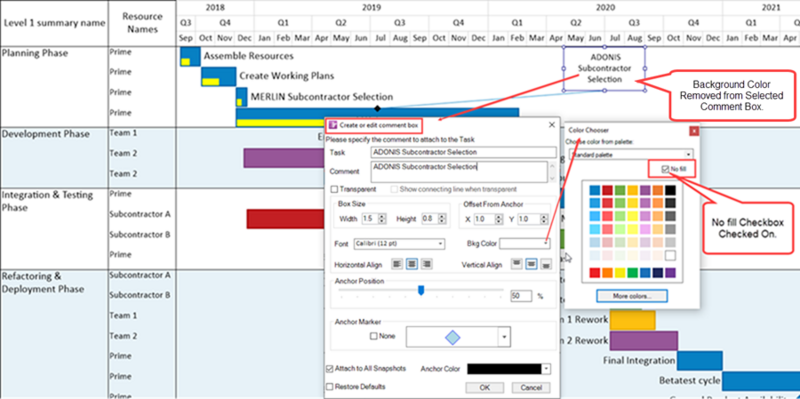
Task: Click the 2019 year header in timeline
Action: pos(371,7)
